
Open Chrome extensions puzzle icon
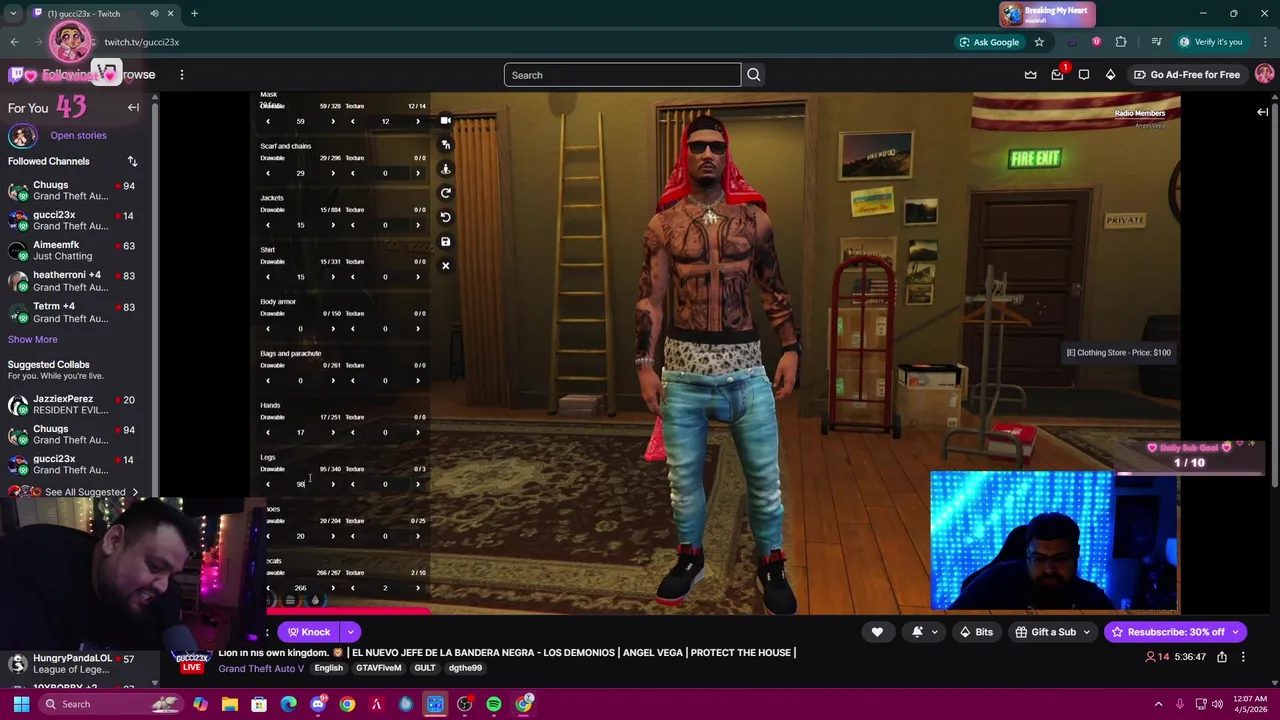tap(1121, 42)
